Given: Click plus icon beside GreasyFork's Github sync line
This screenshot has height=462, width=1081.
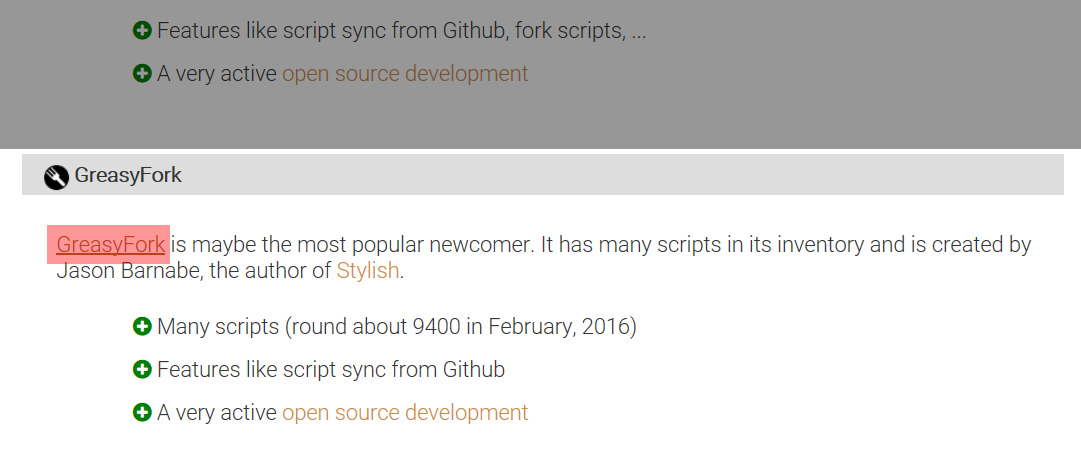Looking at the screenshot, I should pos(142,370).
